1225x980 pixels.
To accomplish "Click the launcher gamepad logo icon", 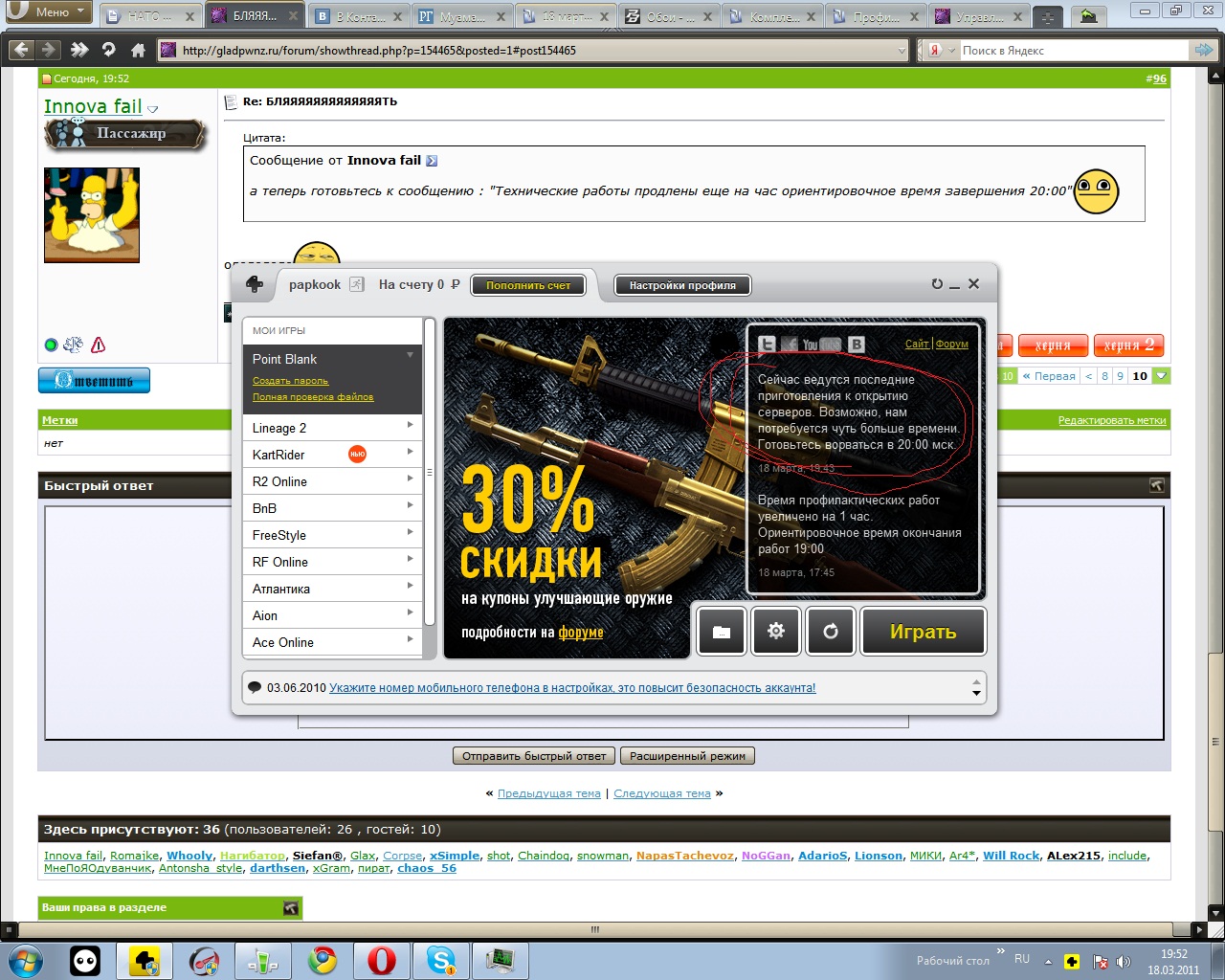I will (x=255, y=284).
